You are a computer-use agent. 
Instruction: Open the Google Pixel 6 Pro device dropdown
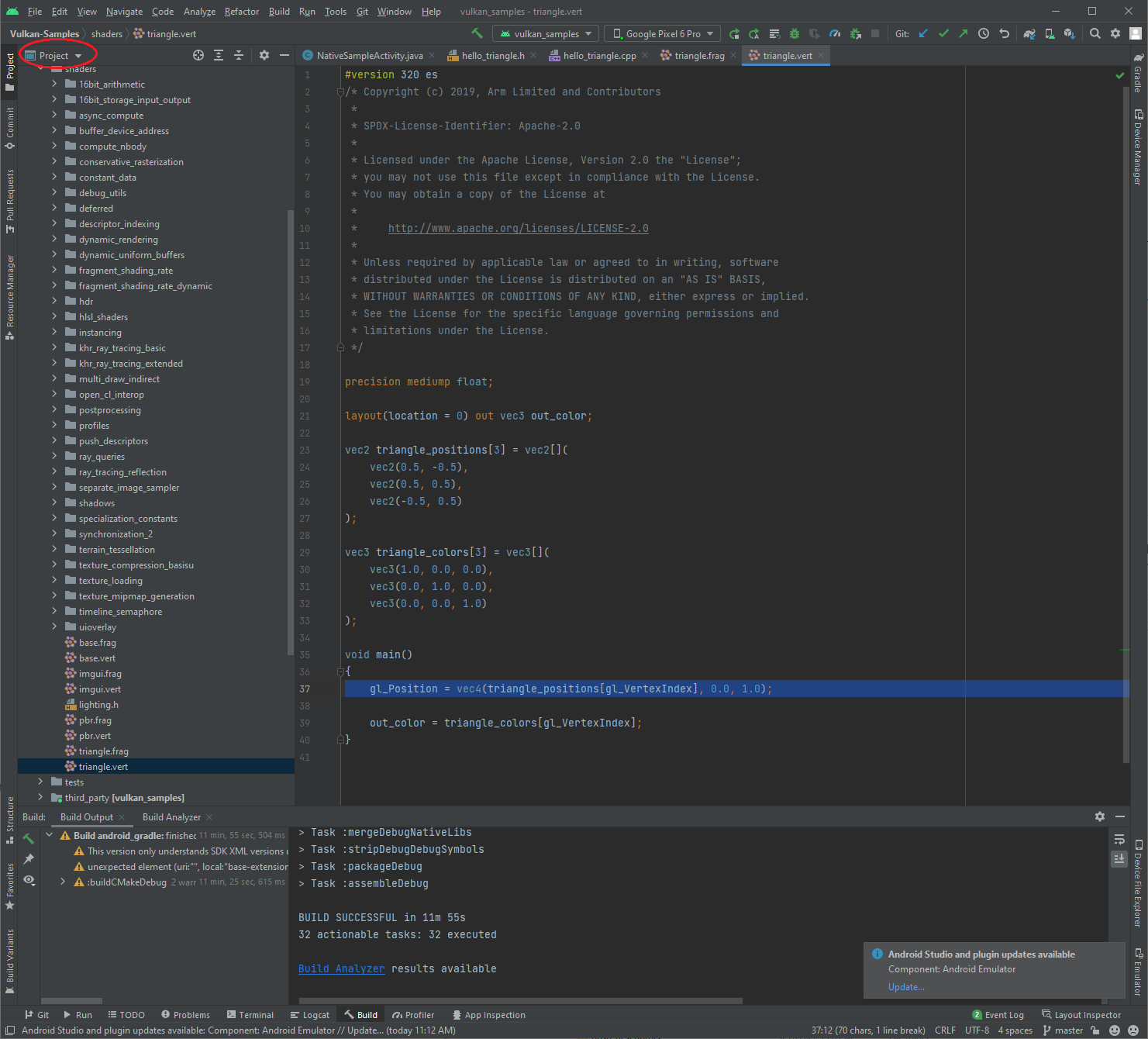click(x=661, y=33)
